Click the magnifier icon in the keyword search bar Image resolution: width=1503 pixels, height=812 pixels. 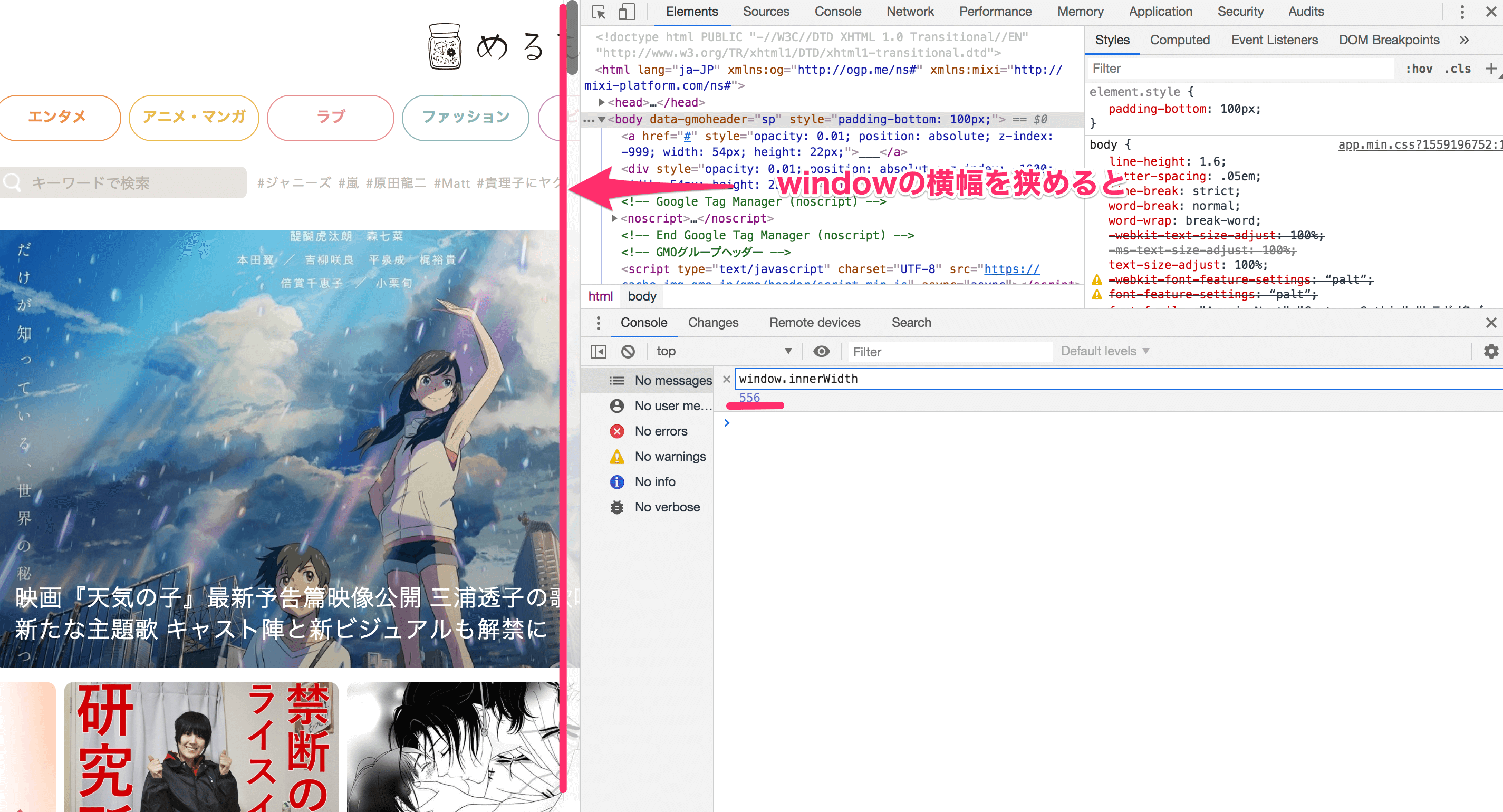click(13, 182)
